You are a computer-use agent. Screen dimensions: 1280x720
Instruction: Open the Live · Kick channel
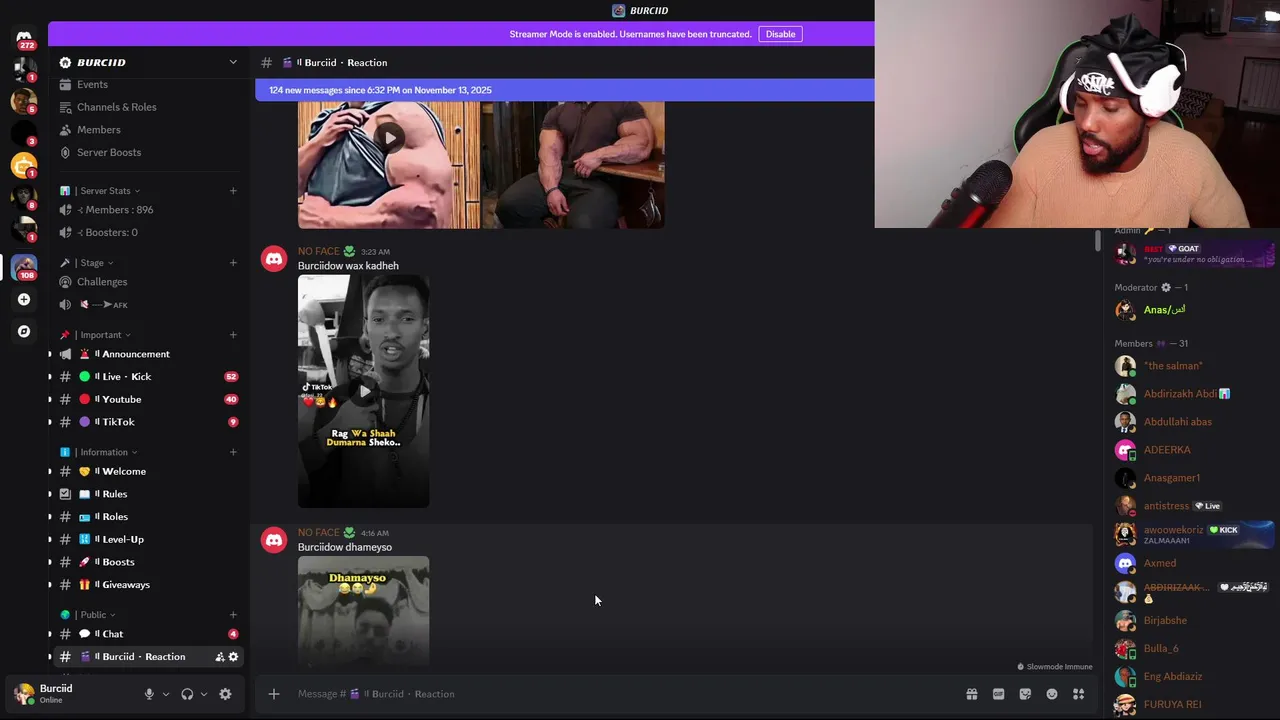(x=150, y=377)
